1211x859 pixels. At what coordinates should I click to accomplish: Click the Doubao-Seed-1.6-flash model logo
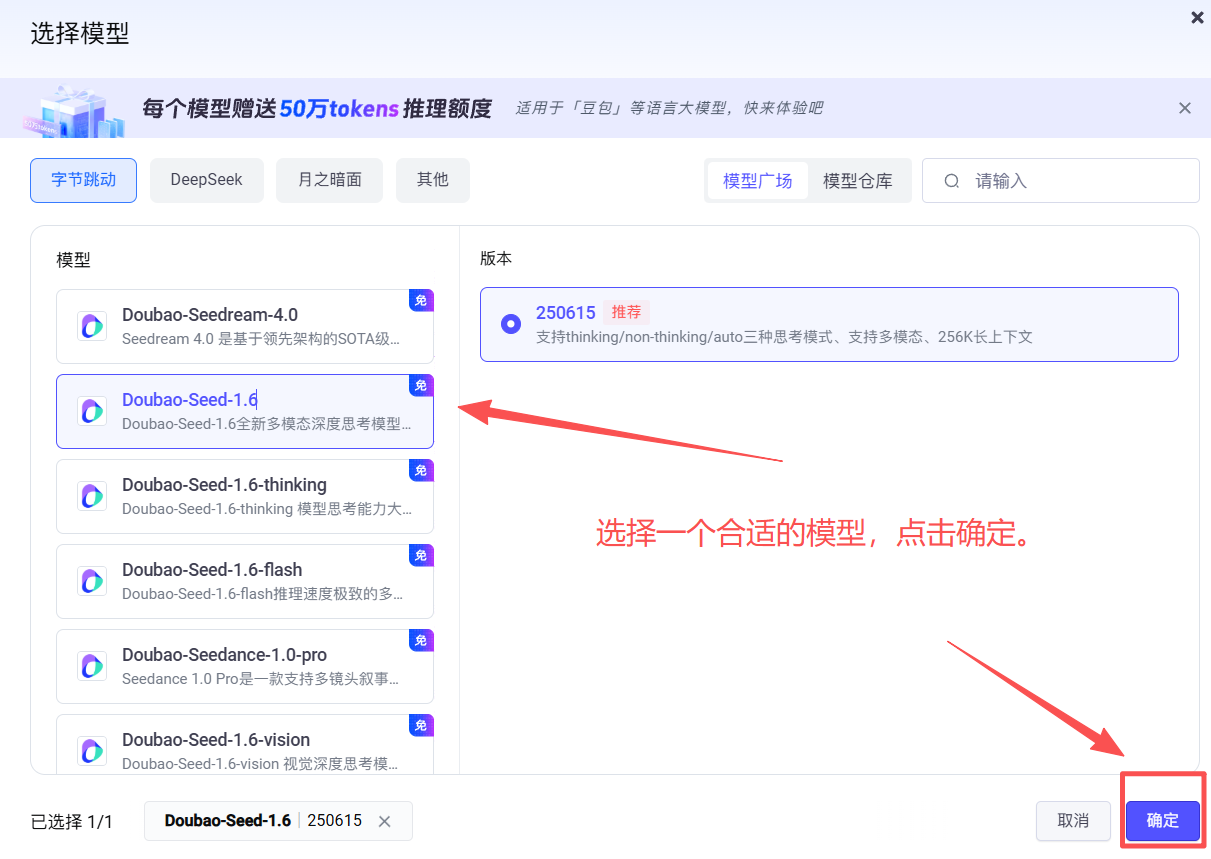click(91, 581)
